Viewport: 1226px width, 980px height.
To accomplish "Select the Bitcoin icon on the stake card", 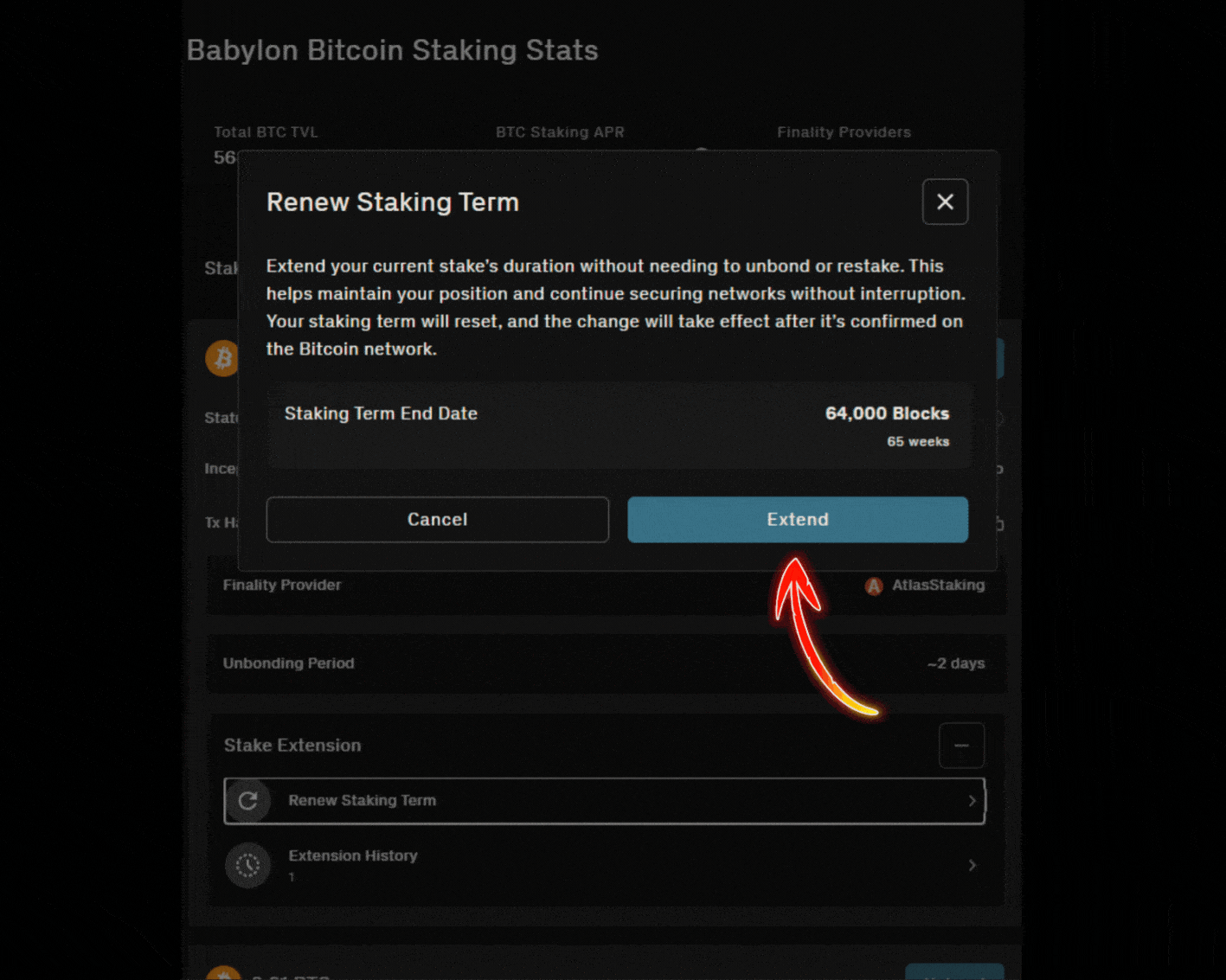I will coord(222,357).
